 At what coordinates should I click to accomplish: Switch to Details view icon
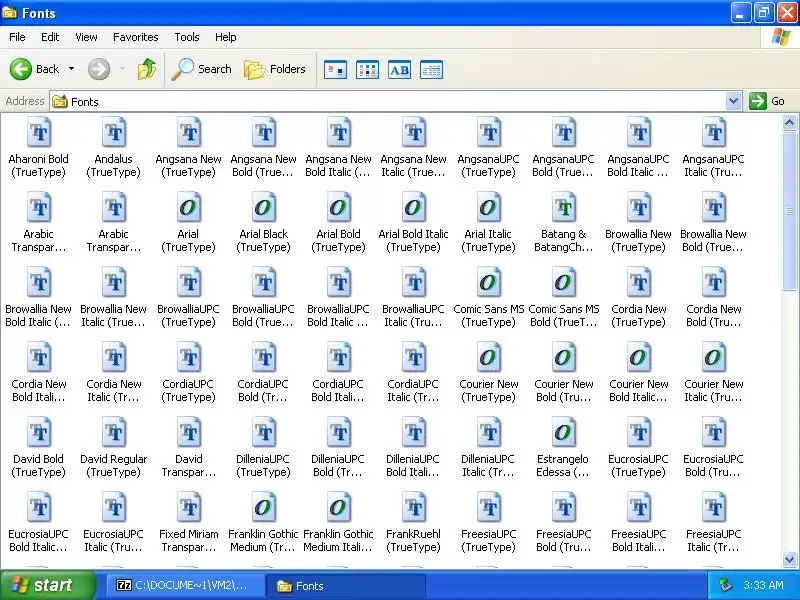pyautogui.click(x=431, y=69)
